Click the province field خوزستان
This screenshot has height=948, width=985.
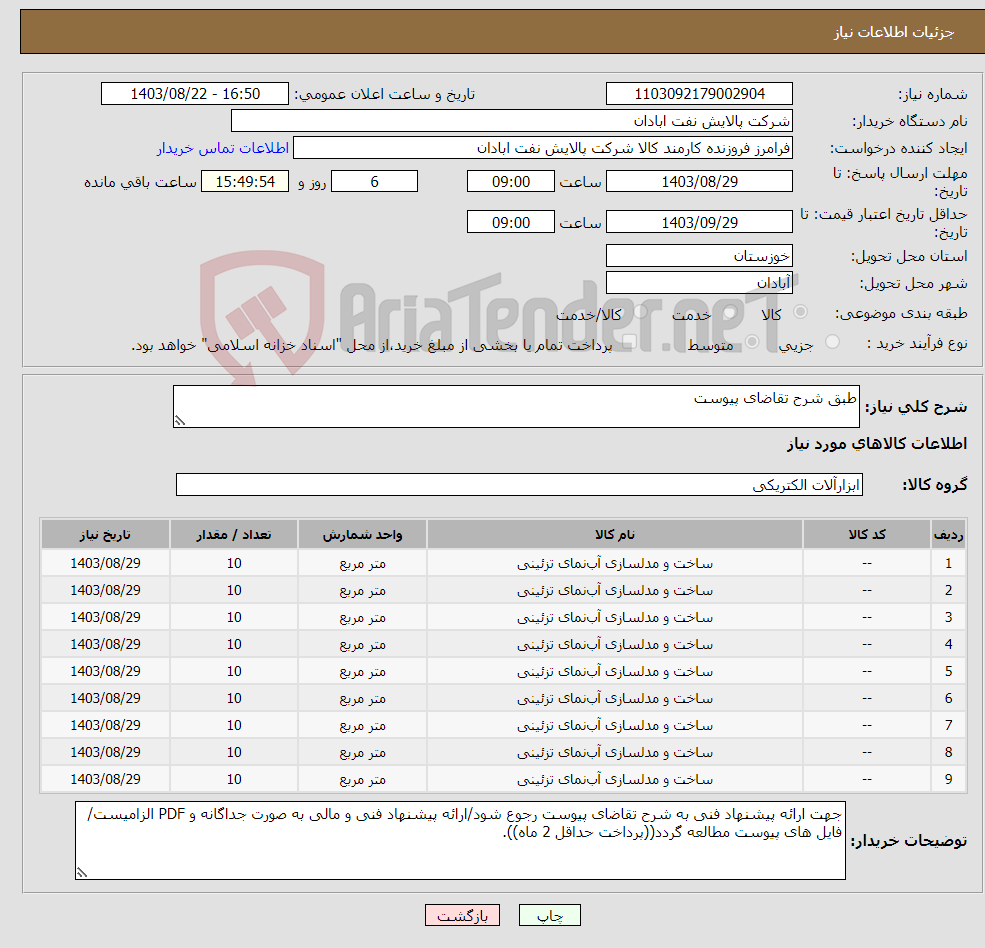[x=699, y=256]
